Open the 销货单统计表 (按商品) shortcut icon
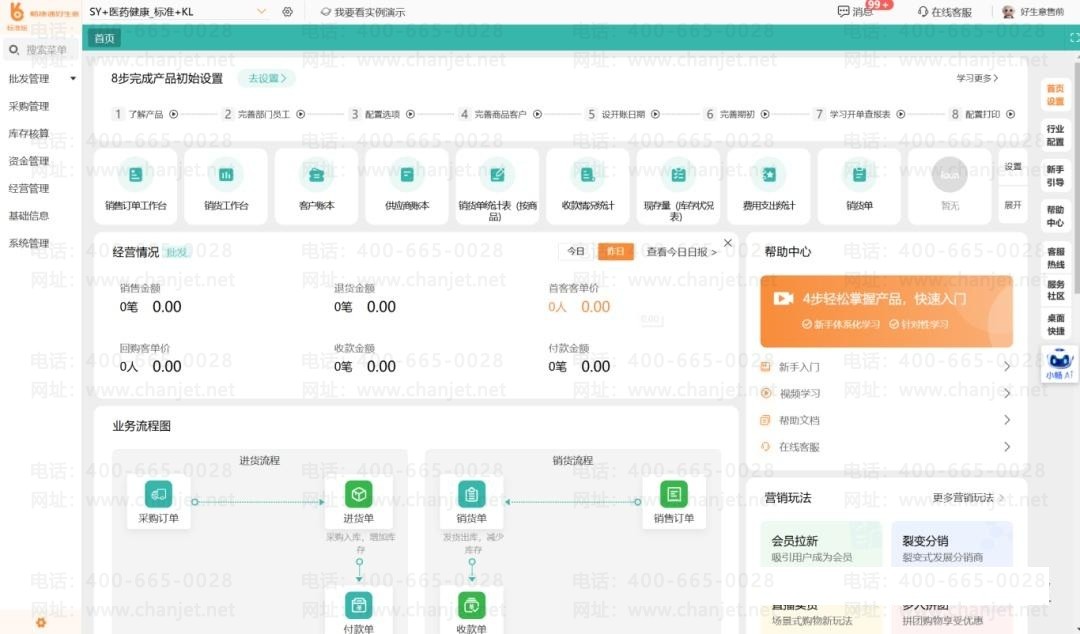 (x=497, y=175)
